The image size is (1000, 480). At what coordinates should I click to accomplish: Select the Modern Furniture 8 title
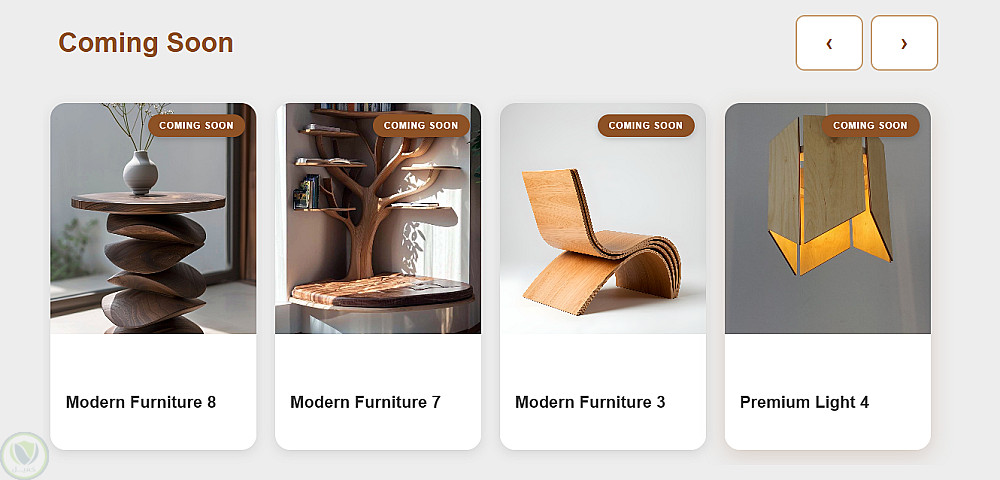click(141, 402)
